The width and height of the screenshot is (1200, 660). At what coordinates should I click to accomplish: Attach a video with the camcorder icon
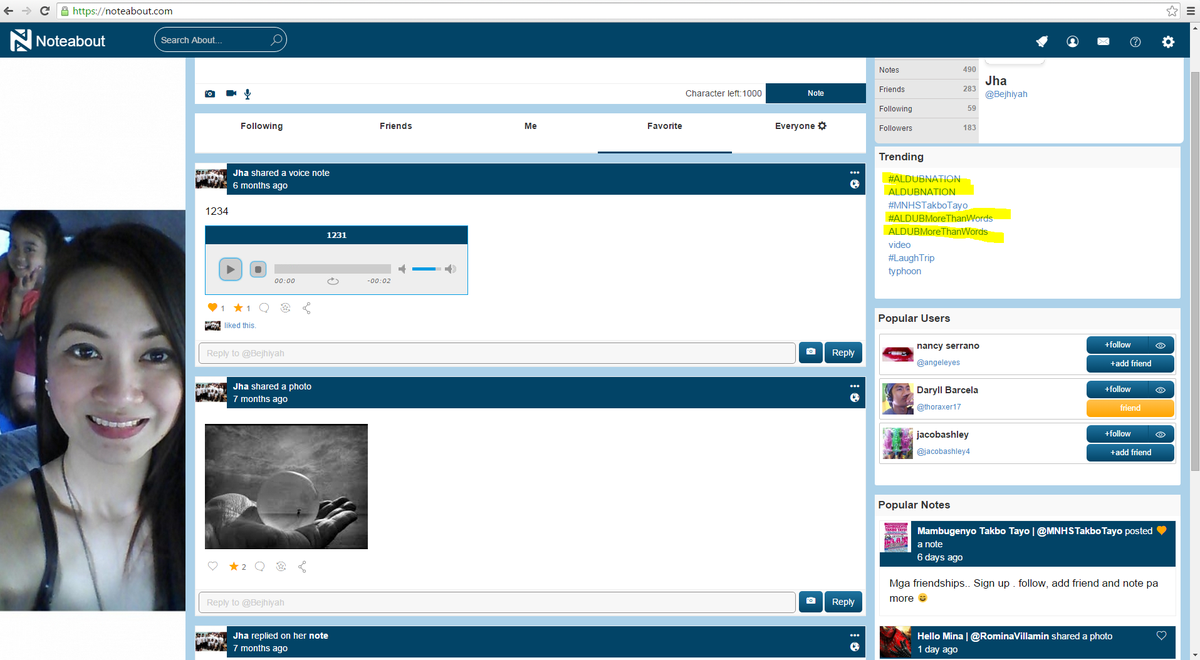[x=231, y=93]
